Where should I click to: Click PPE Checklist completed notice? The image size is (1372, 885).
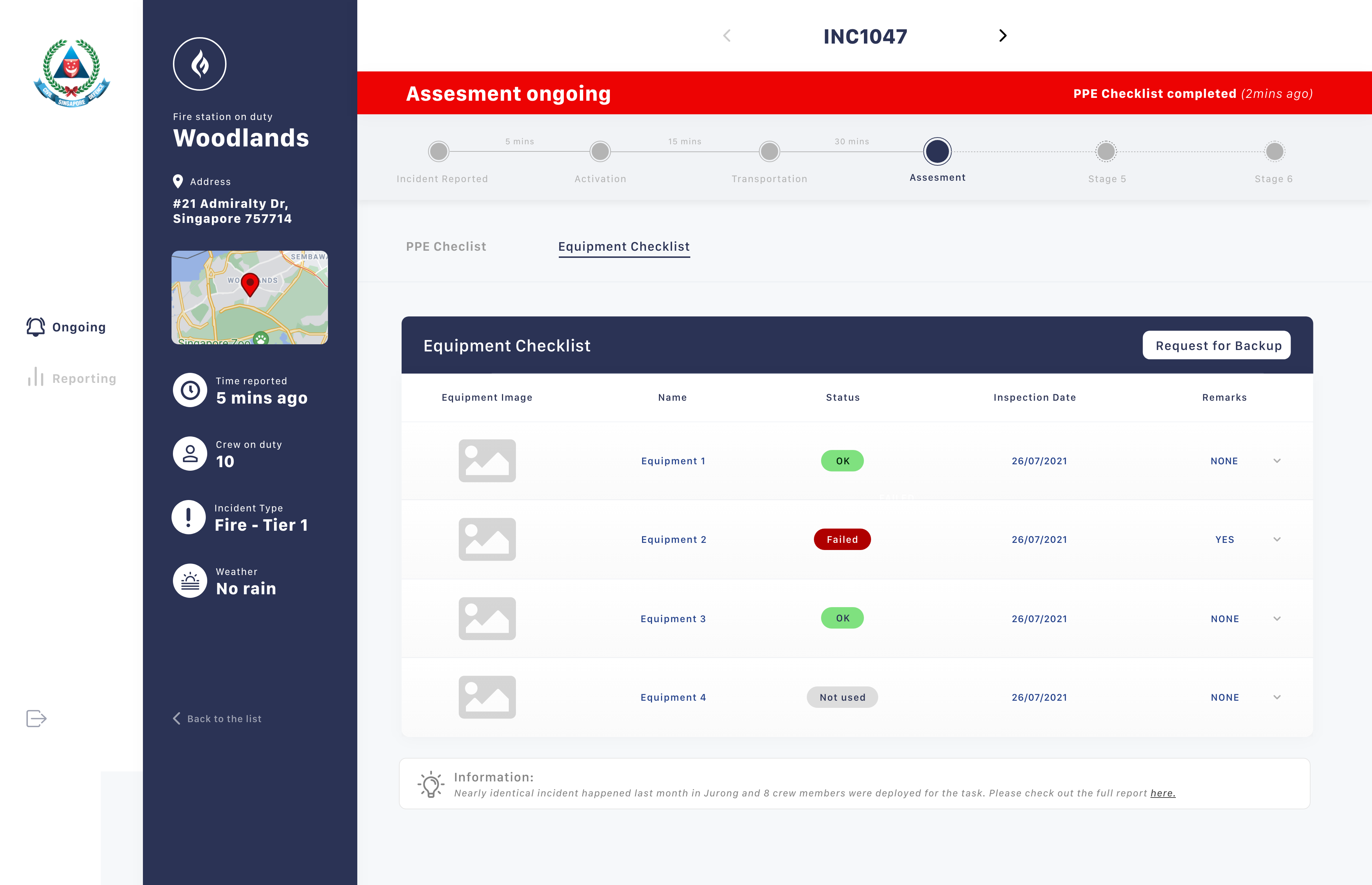[1193, 94]
